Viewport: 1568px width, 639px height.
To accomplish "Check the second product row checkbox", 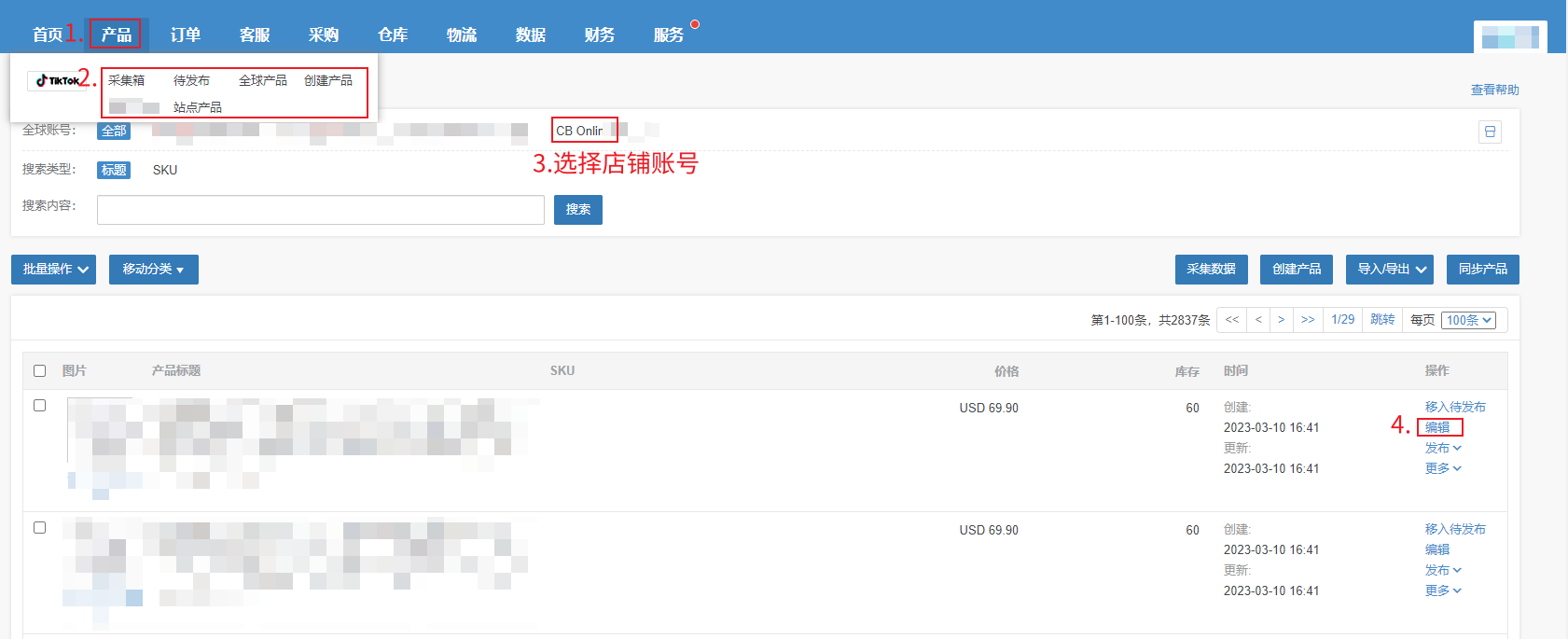I will pos(39,527).
